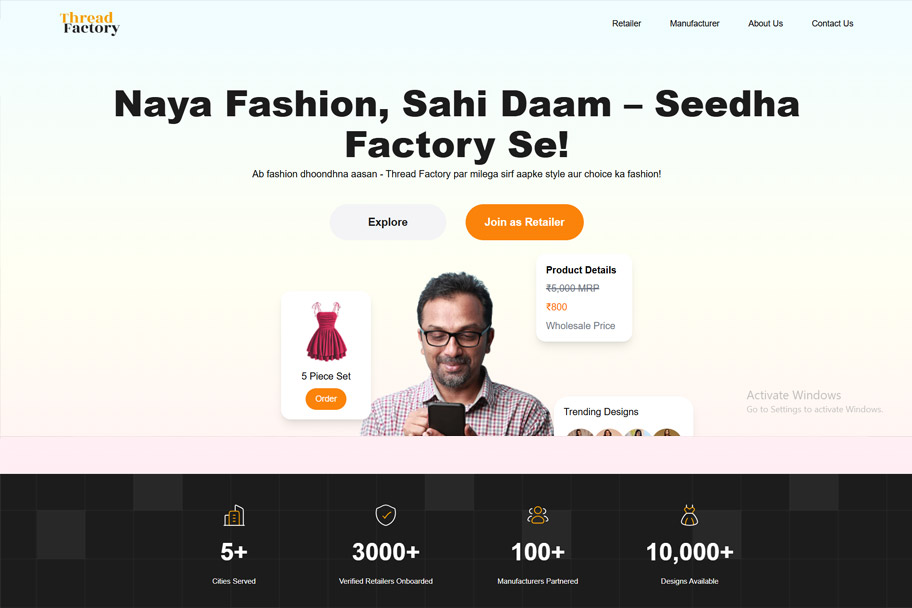This screenshot has width=912, height=608.
Task: Click the 3000+ retailers statistic
Action: [386, 552]
